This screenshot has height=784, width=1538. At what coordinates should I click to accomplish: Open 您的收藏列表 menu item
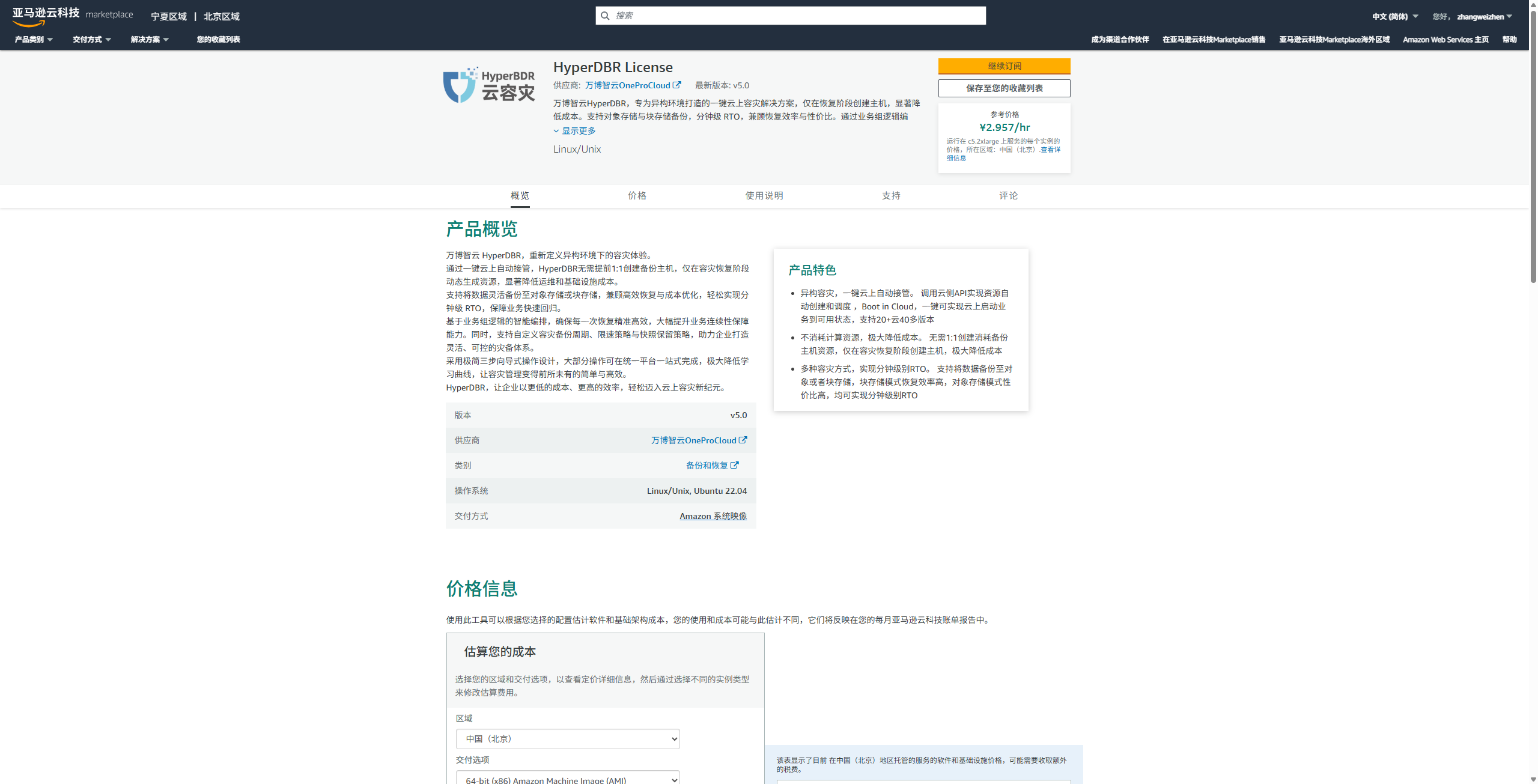pyautogui.click(x=218, y=40)
